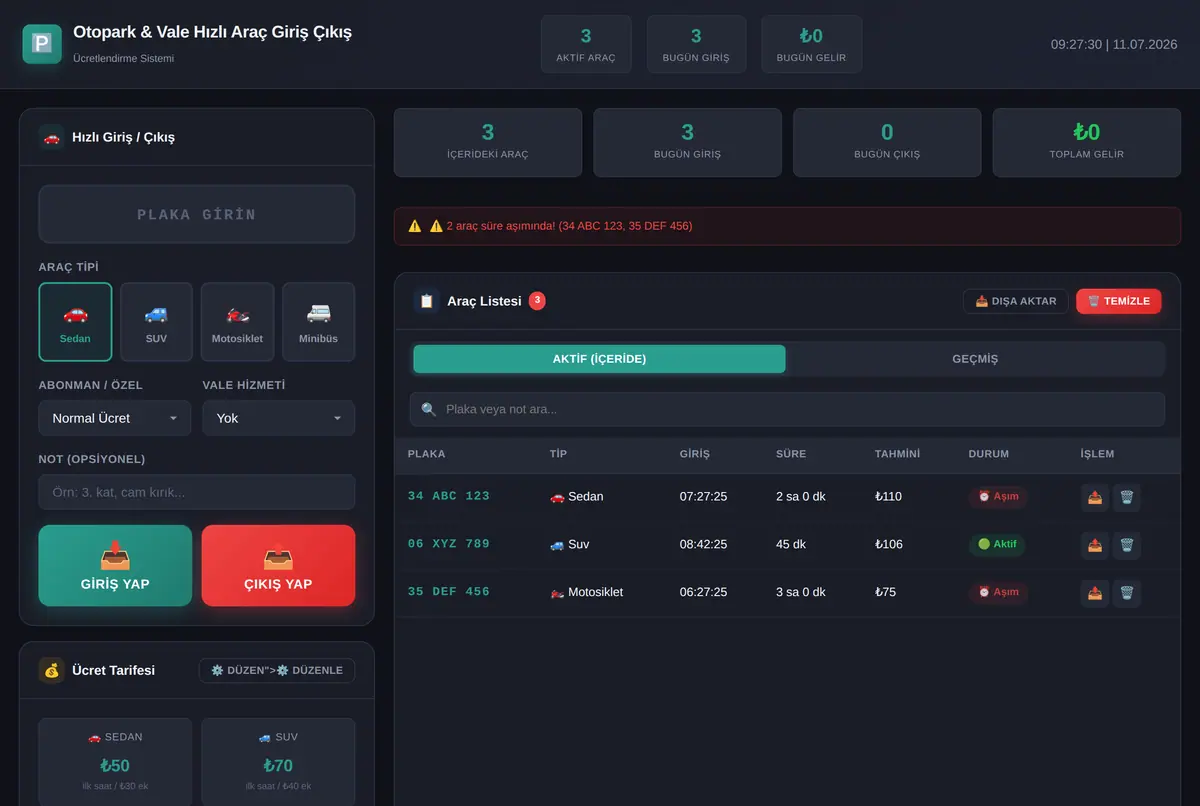Click the red Çıkış Yap button

[278, 566]
